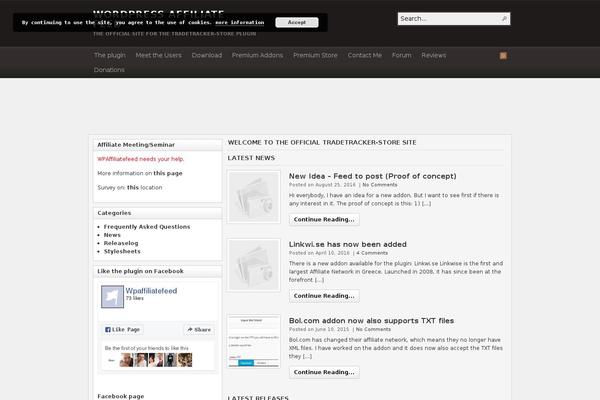600x400 pixels.
Task: Open 'The plugin' menu item
Action: point(110,55)
